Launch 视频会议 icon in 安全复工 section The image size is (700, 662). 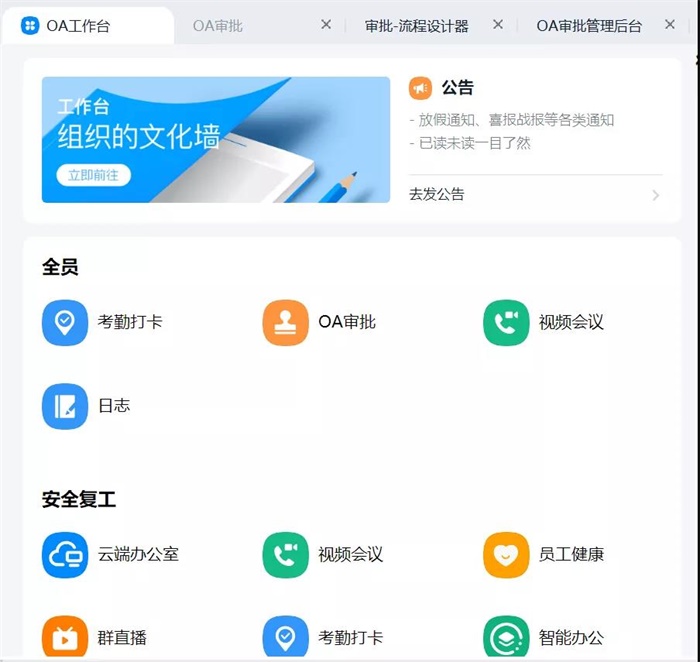(x=285, y=554)
